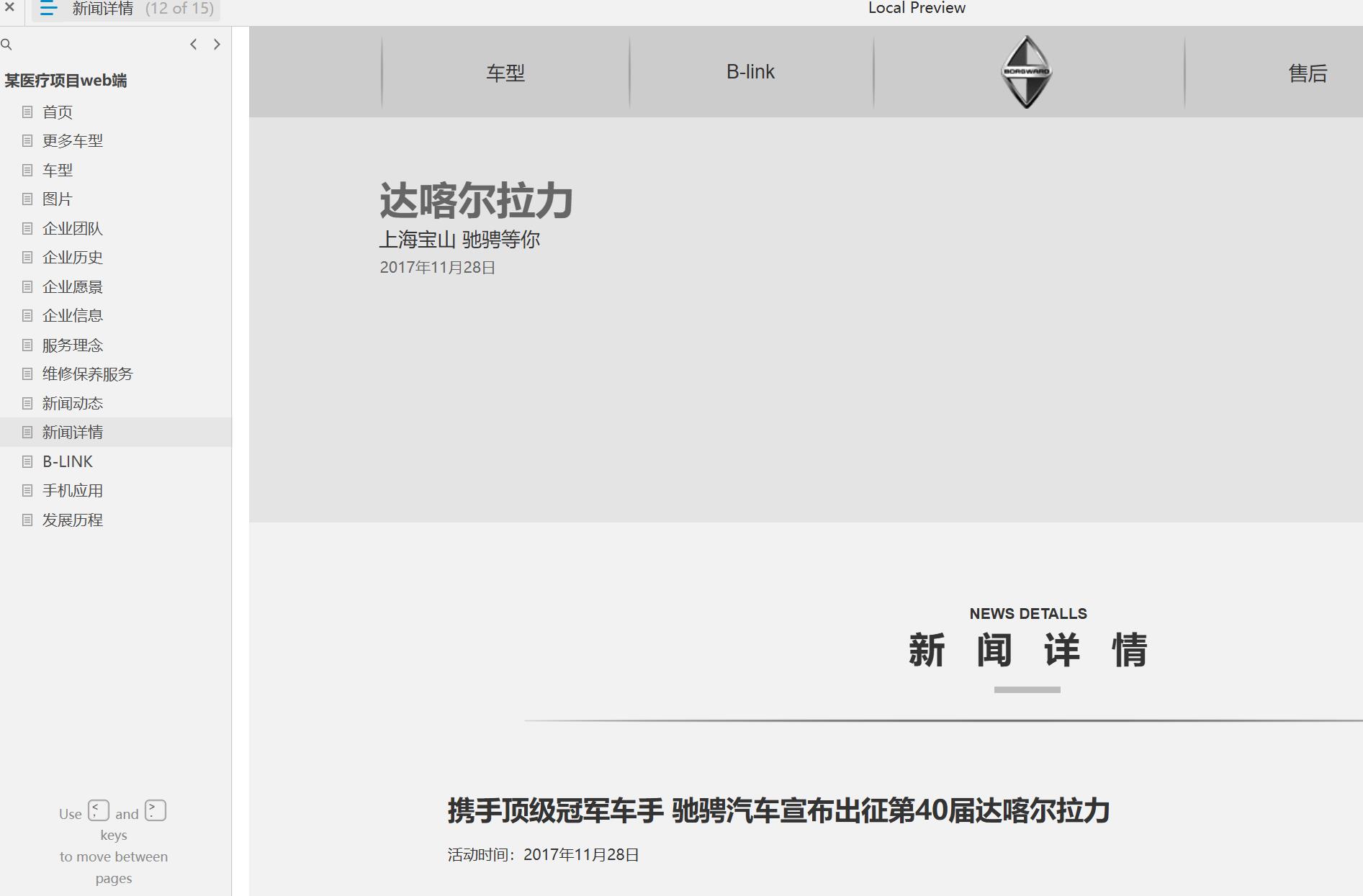Viewport: 1363px width, 896px height.
Task: Click the search magnifier icon in sidebar
Action: [x=6, y=45]
